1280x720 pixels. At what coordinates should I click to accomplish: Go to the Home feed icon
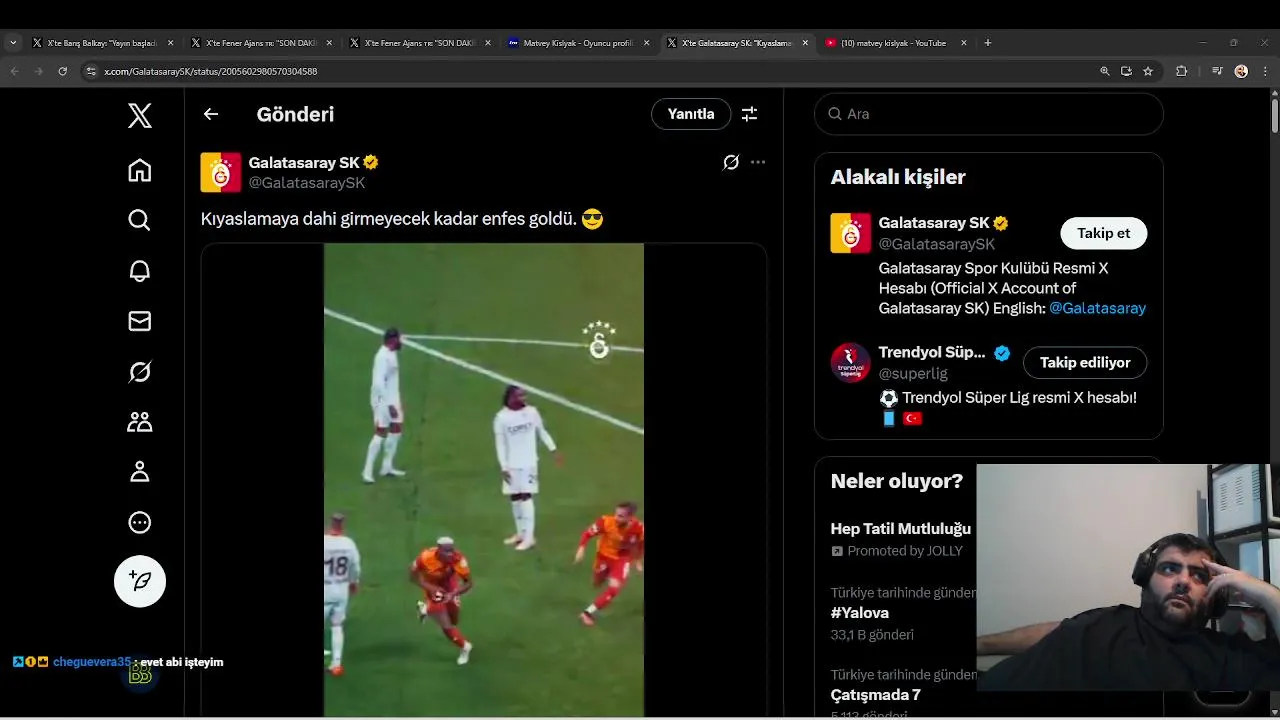tap(140, 170)
